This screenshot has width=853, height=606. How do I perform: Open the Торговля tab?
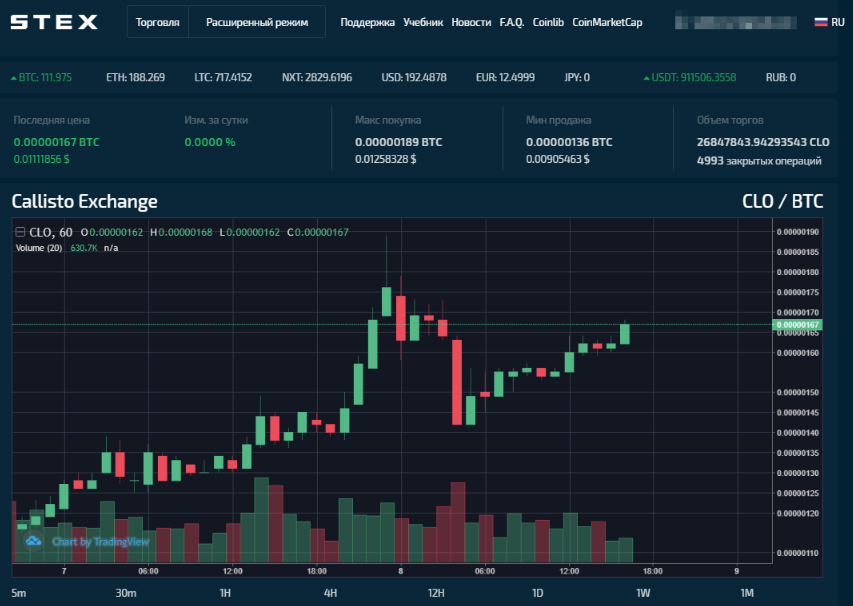pos(158,22)
